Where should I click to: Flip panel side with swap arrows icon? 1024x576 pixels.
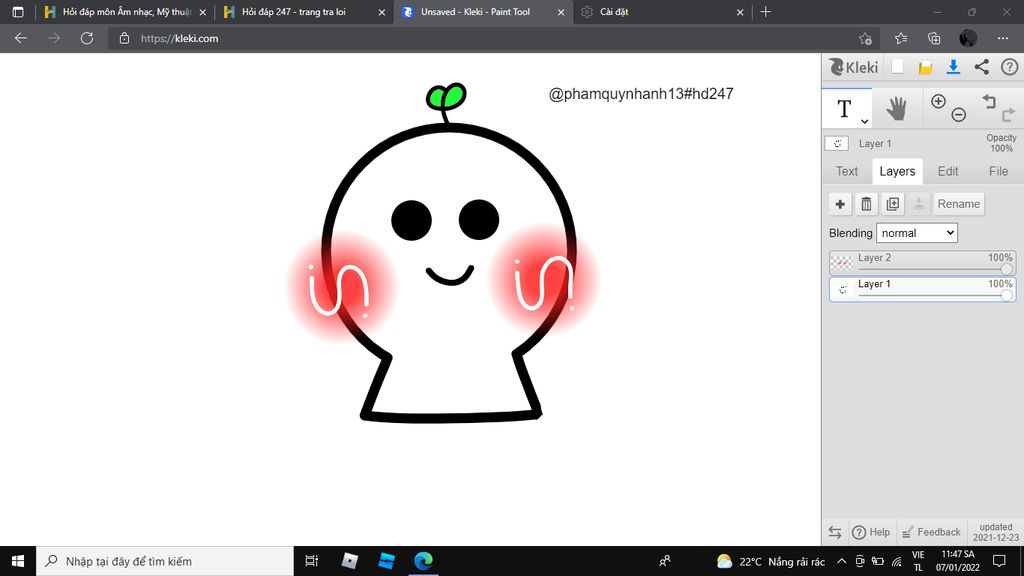point(835,532)
